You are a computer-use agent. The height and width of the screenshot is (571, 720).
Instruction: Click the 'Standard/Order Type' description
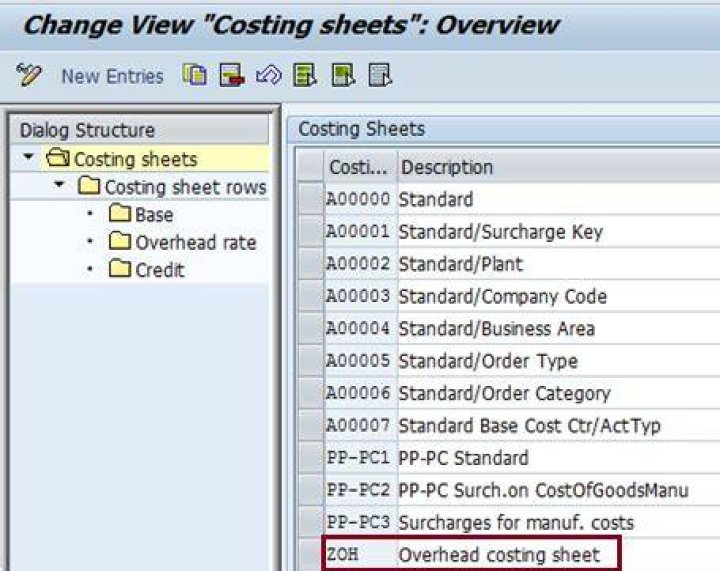(x=488, y=361)
